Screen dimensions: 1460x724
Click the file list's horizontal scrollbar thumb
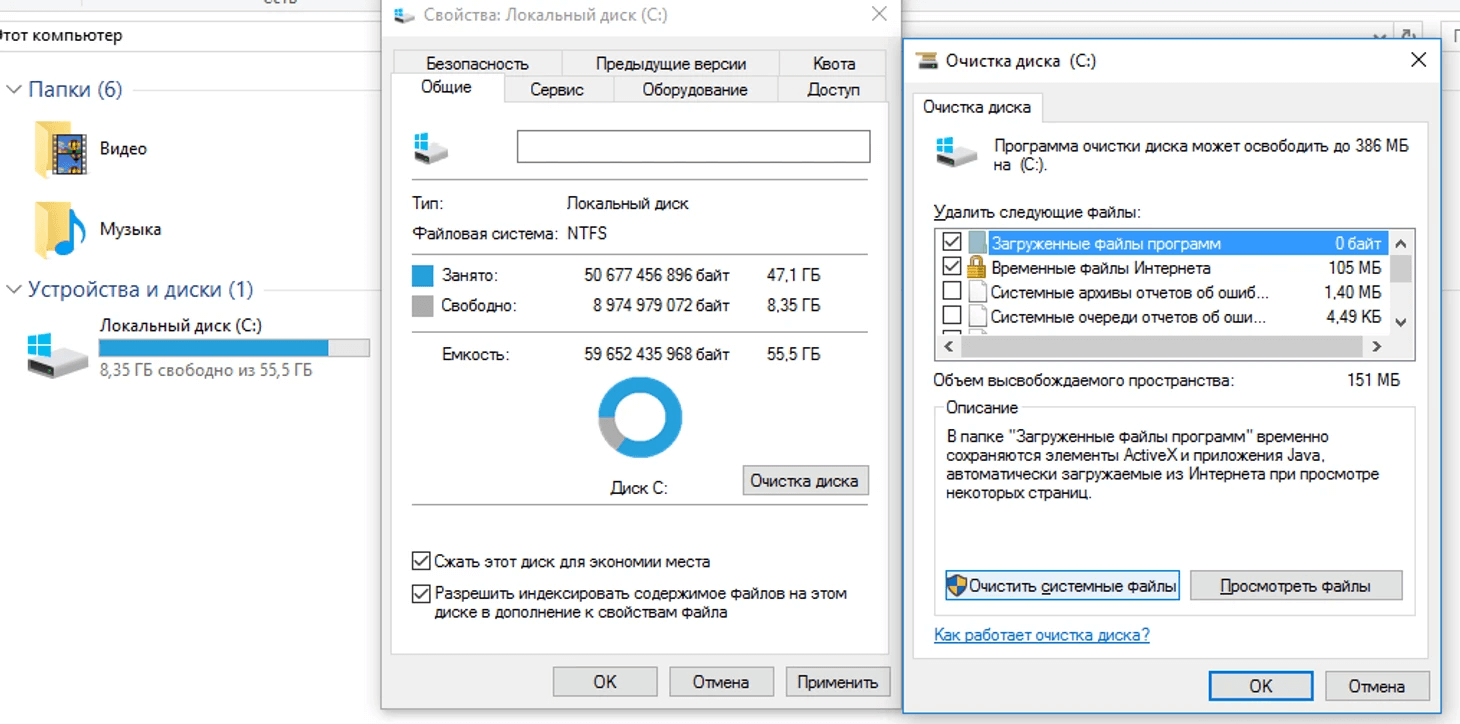click(x=1161, y=346)
